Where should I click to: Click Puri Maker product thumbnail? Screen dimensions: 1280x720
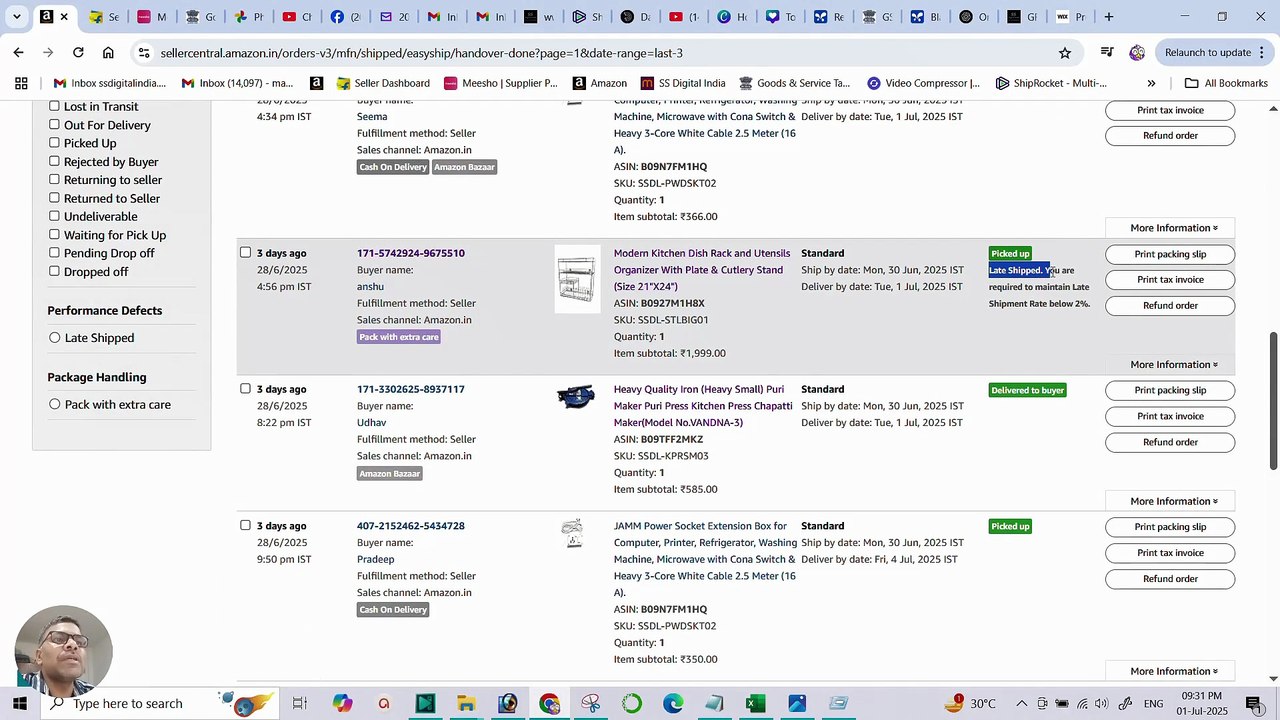pos(576,397)
